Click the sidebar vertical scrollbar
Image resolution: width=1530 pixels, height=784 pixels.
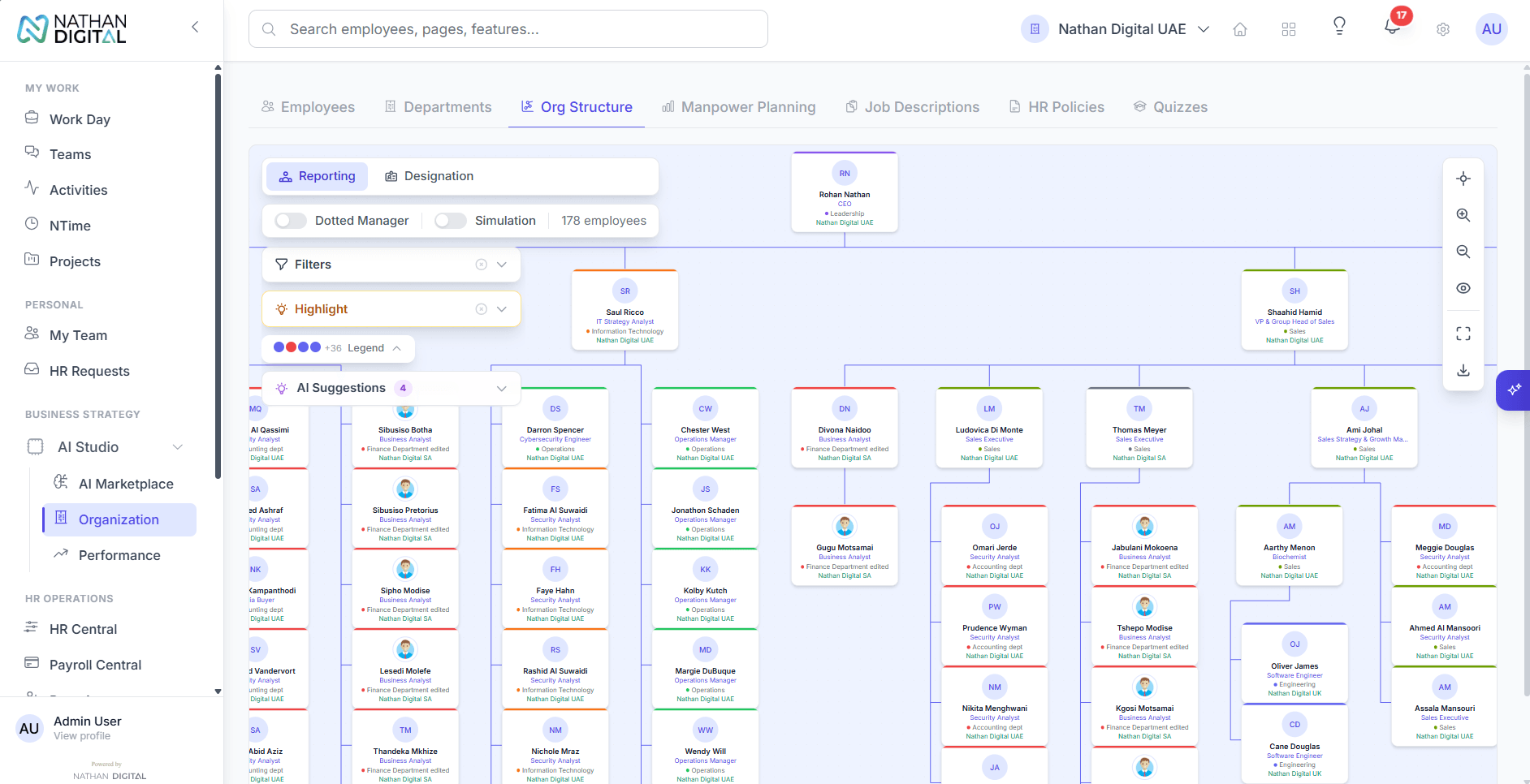218,276
